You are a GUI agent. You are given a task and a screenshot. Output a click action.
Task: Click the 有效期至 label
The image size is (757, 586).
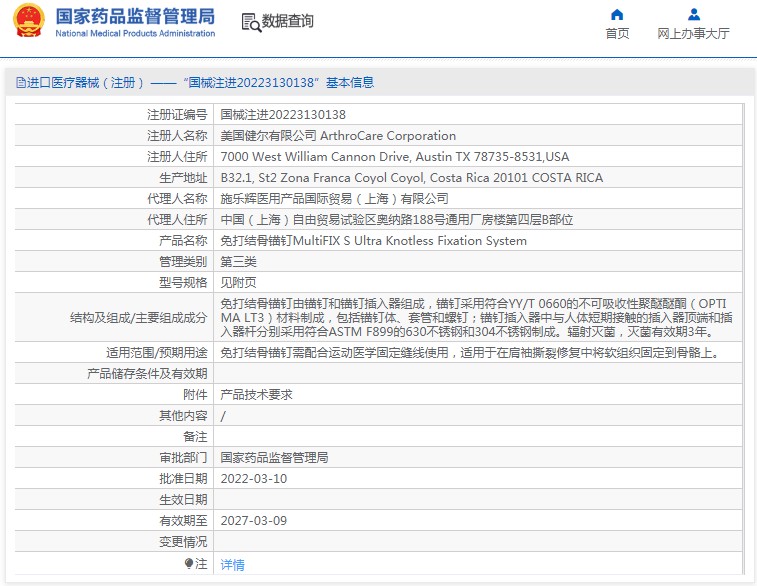(x=183, y=521)
